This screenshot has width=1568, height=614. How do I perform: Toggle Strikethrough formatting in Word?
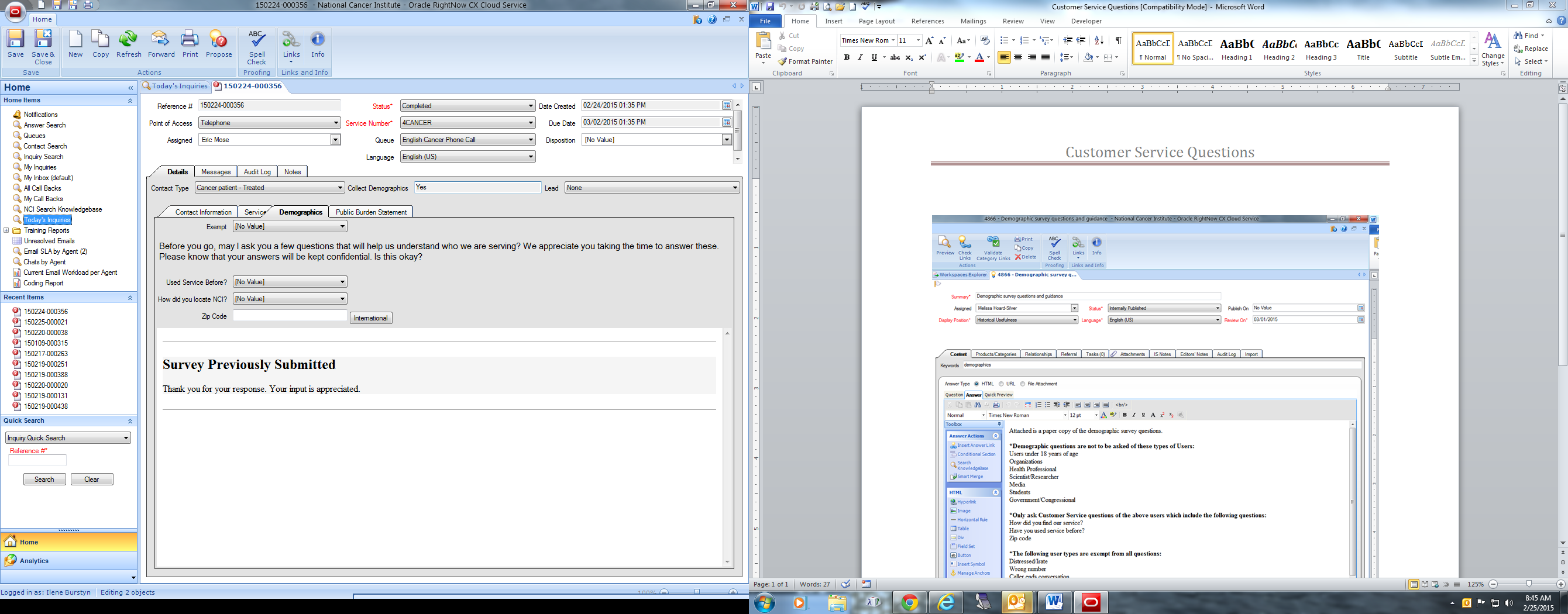pyautogui.click(x=895, y=57)
